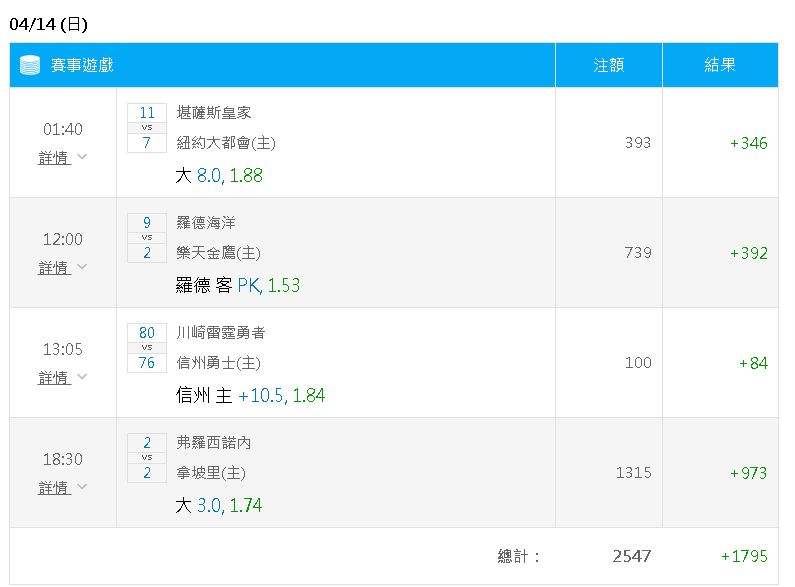
Task: Click the stacked coins icon in the header
Action: [30, 65]
